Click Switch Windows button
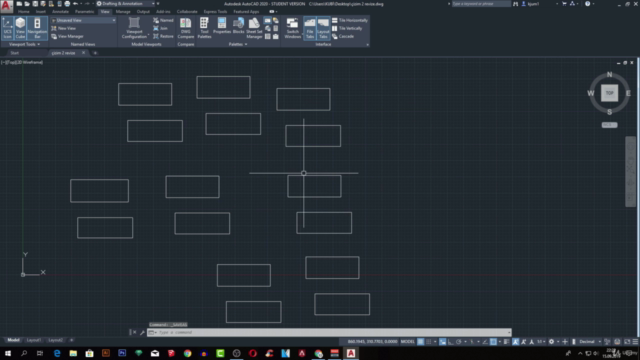 292,28
